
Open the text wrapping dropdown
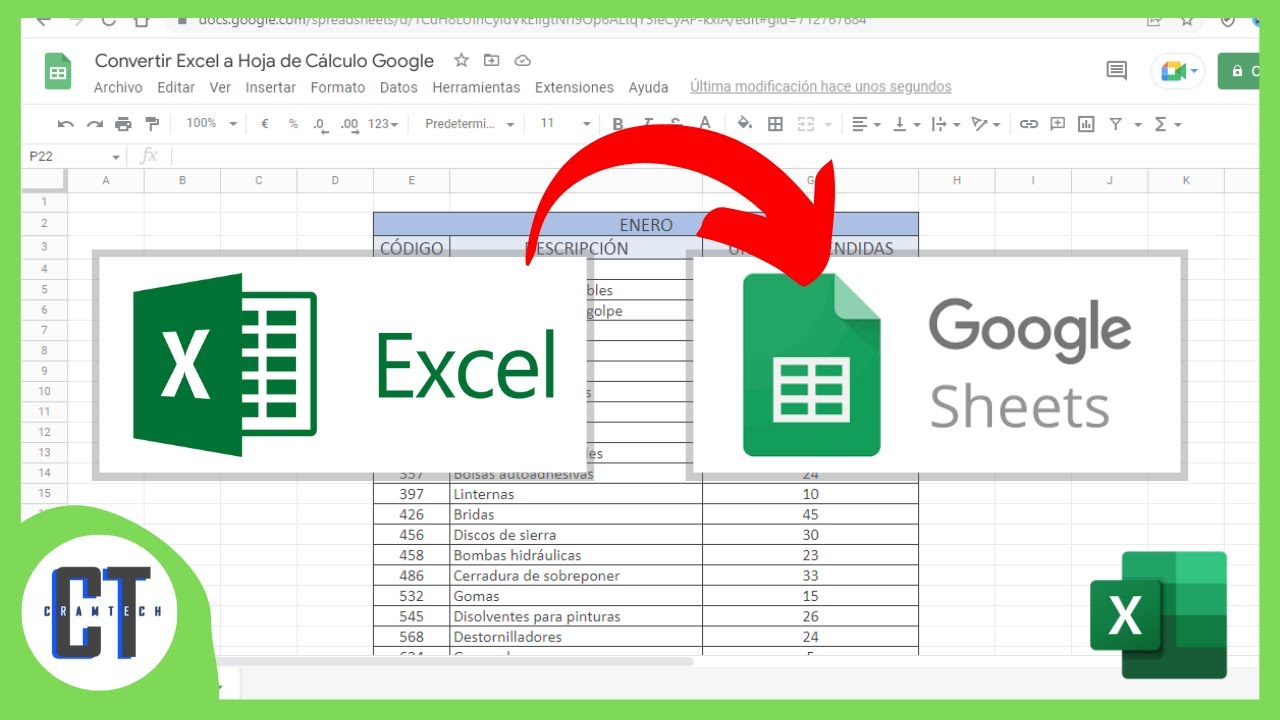tap(945, 124)
